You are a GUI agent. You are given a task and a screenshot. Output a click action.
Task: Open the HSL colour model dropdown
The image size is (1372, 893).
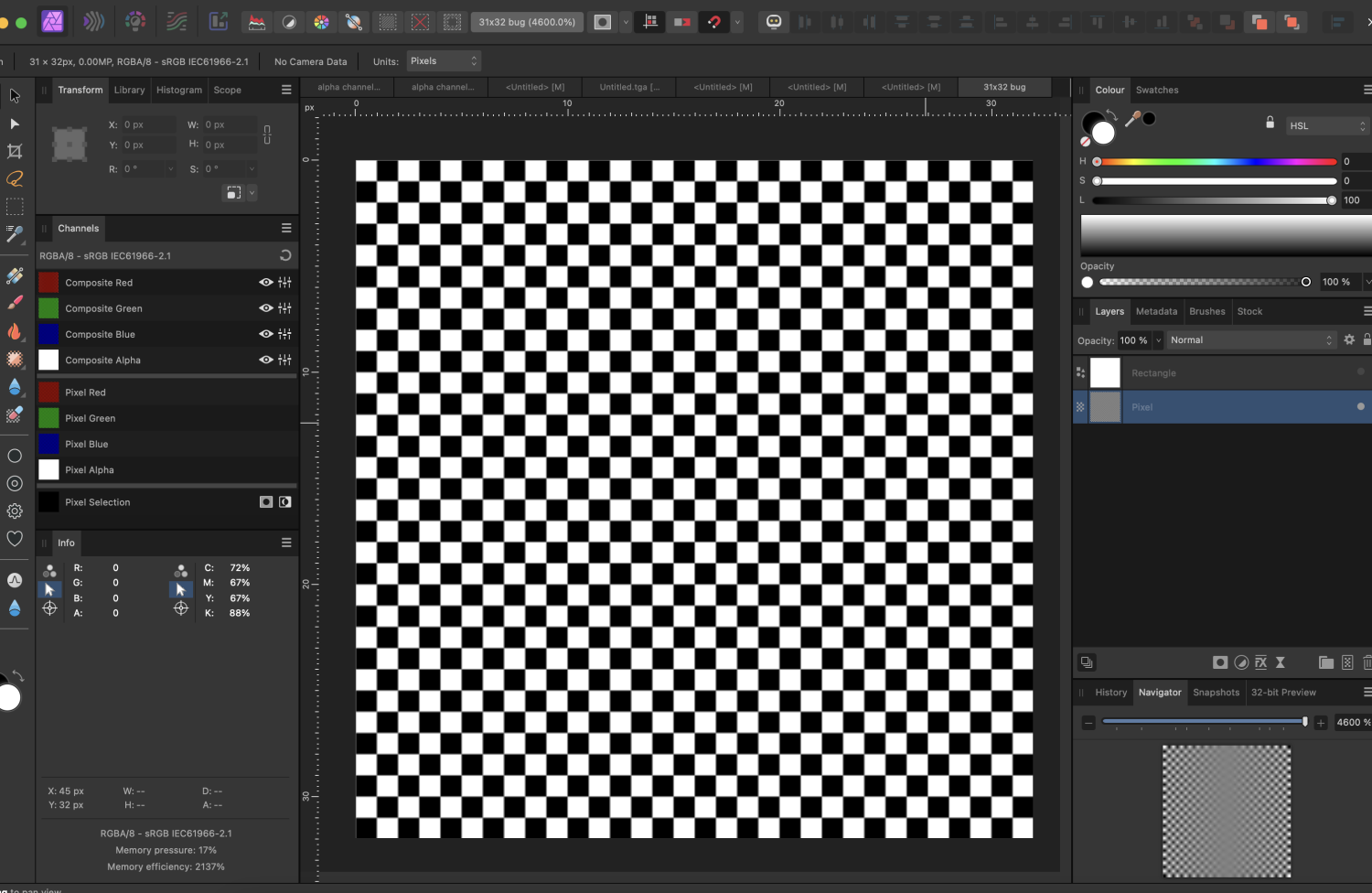pyautogui.click(x=1326, y=125)
